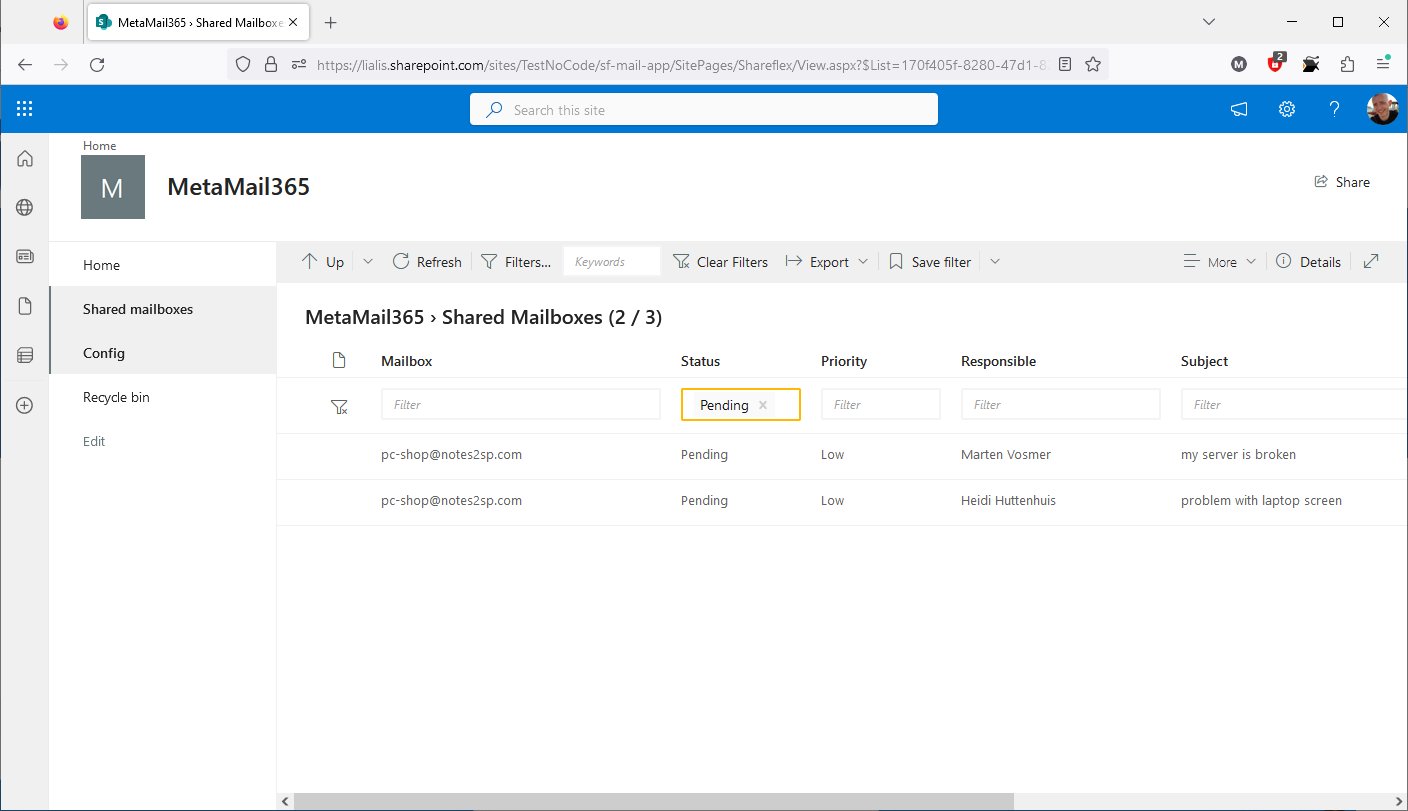This screenshot has width=1408, height=811.
Task: Click the Subject column header
Action: [1204, 361]
